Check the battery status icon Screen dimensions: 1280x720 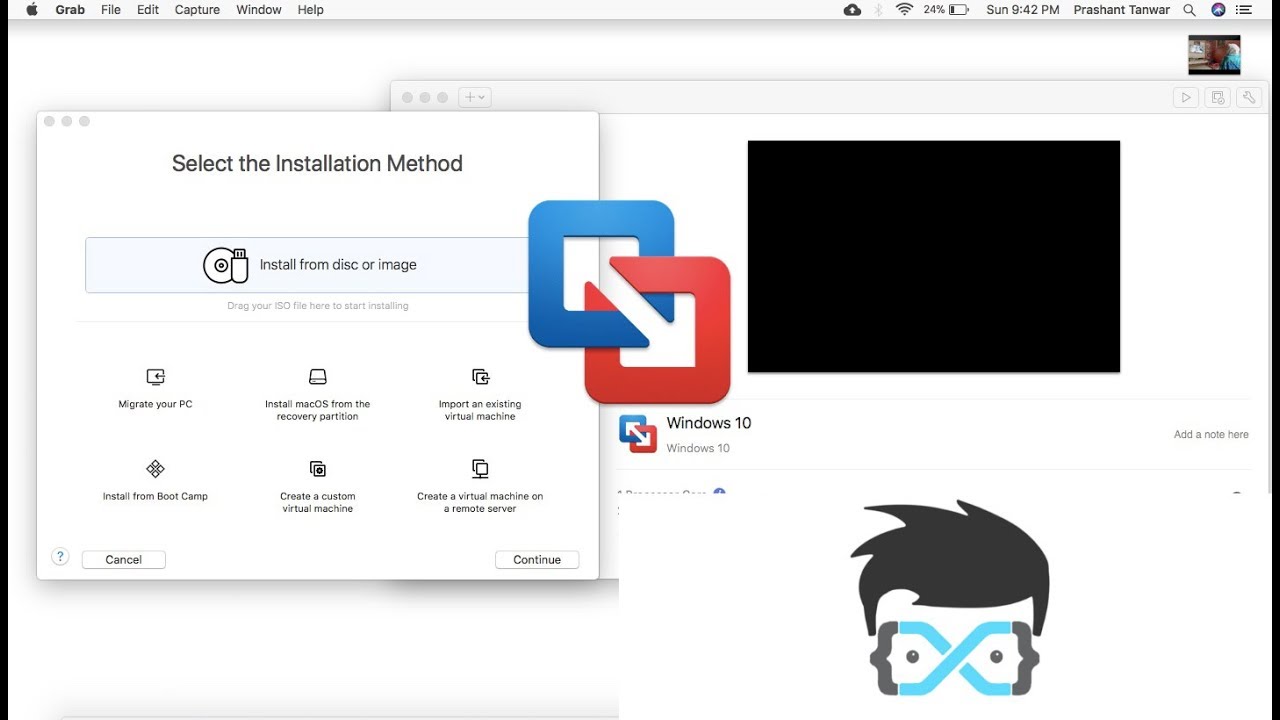958,9
